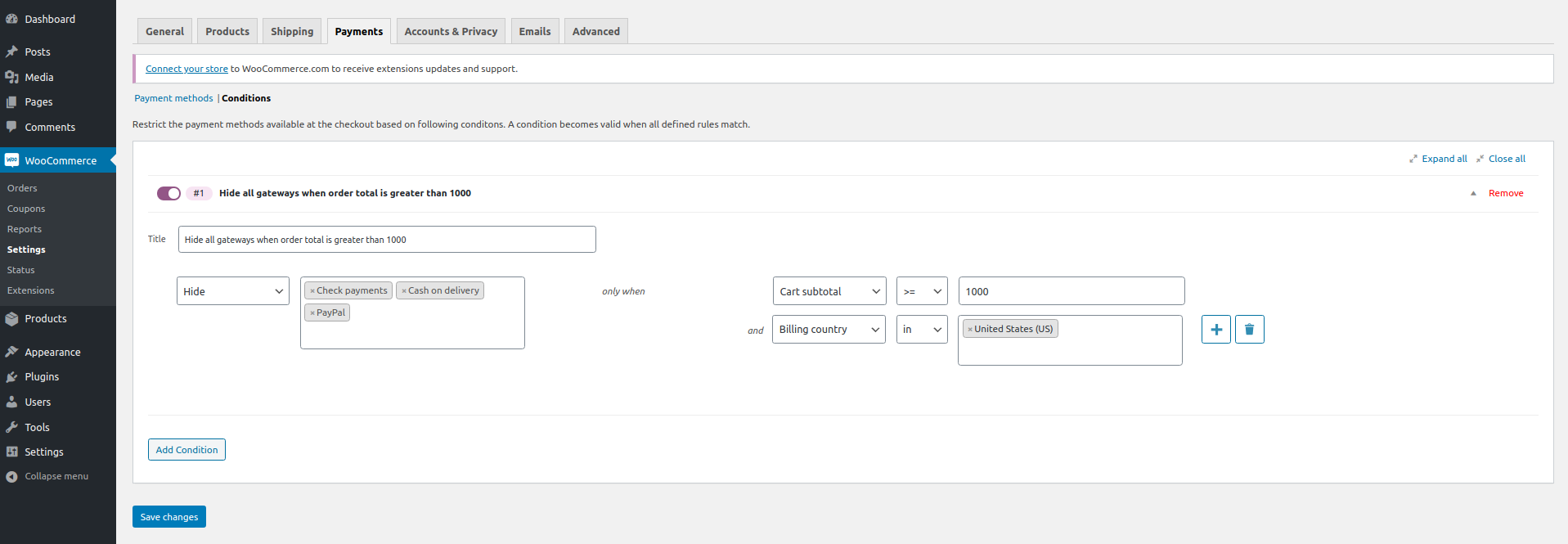Click the trash icon to delete rule
This screenshot has height=544, width=1568.
coord(1249,330)
